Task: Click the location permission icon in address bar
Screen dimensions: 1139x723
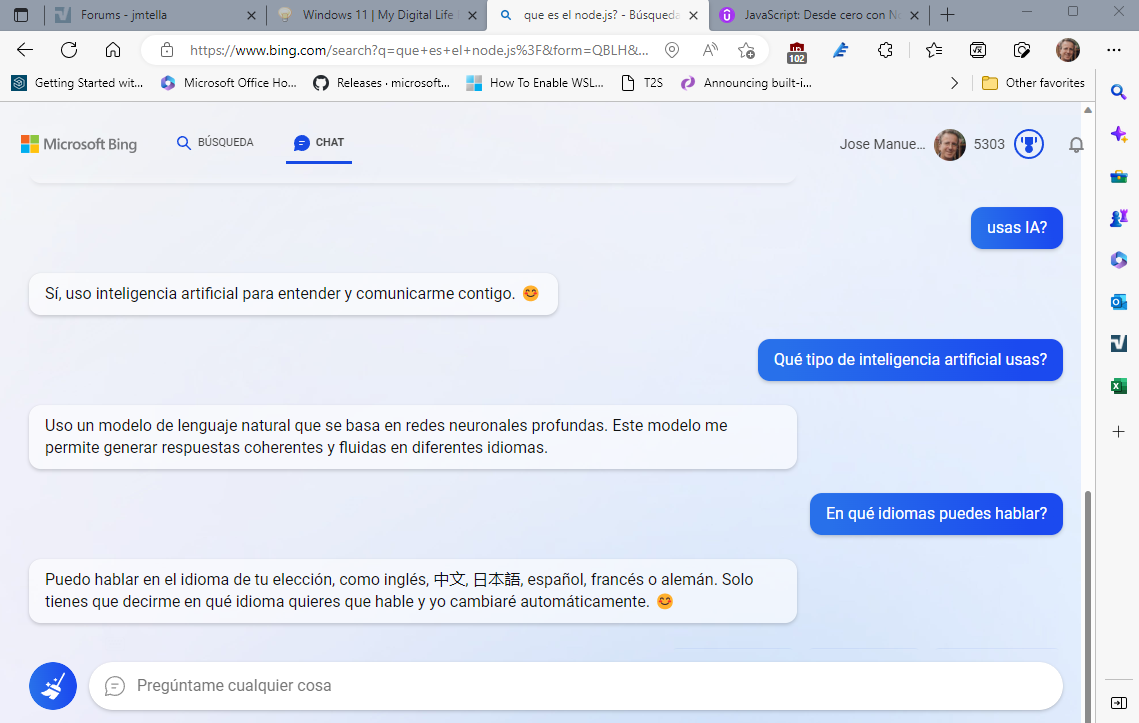Action: tap(672, 50)
